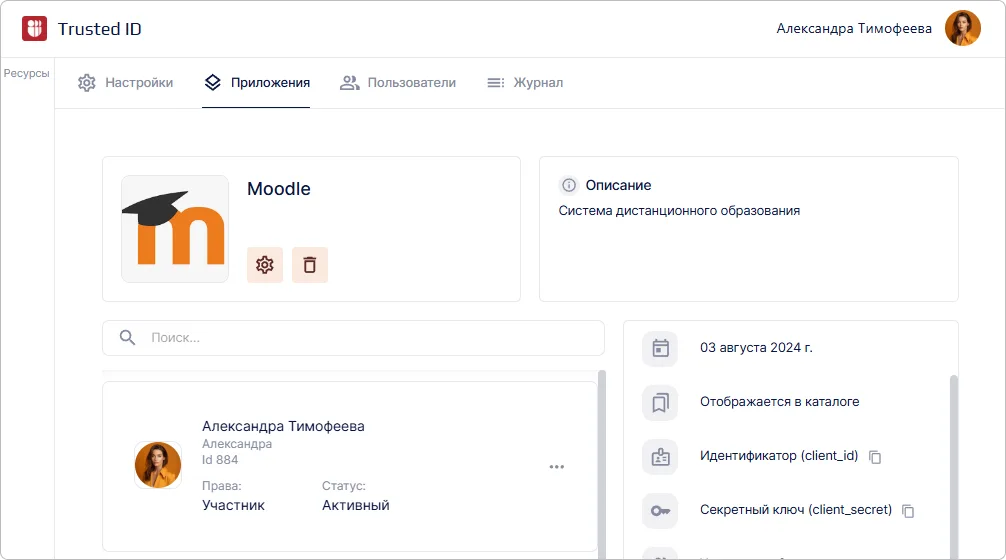Screen dimensions: 1006x560
Task: Open Moodle application settings gear
Action: coord(265,265)
